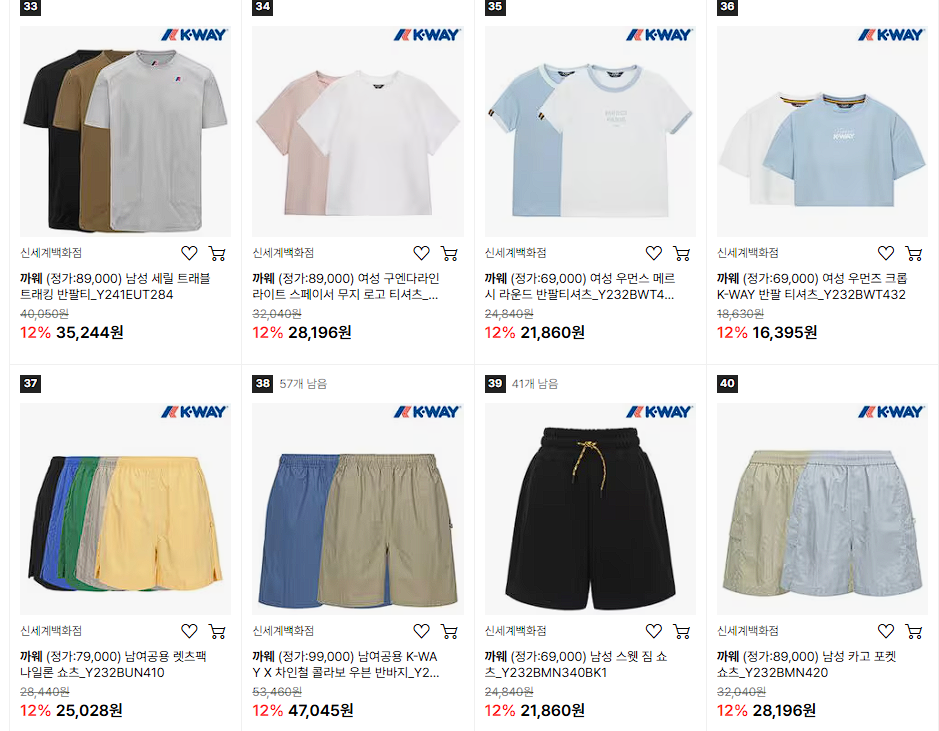Open item 39 black shorts product image
939x731 pixels.
click(x=590, y=509)
